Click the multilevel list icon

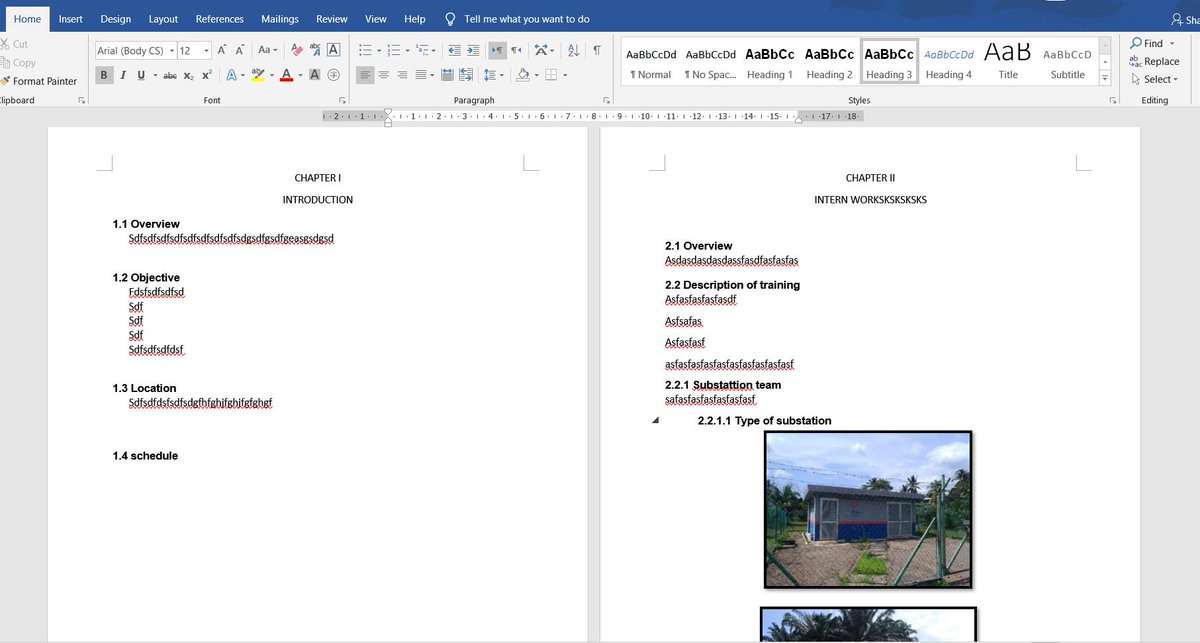coord(424,50)
